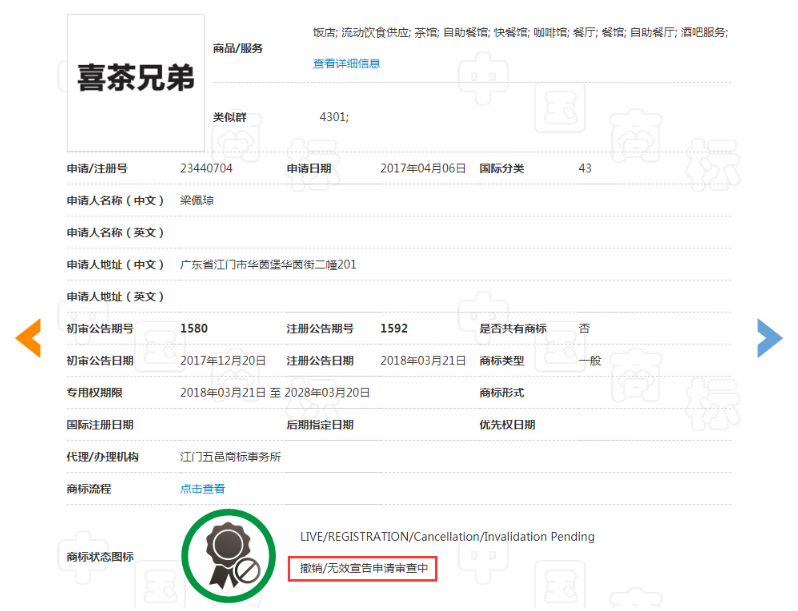Screen dimensions: 798x611
Task: Select registration announcement number 1592
Action: 394,329
